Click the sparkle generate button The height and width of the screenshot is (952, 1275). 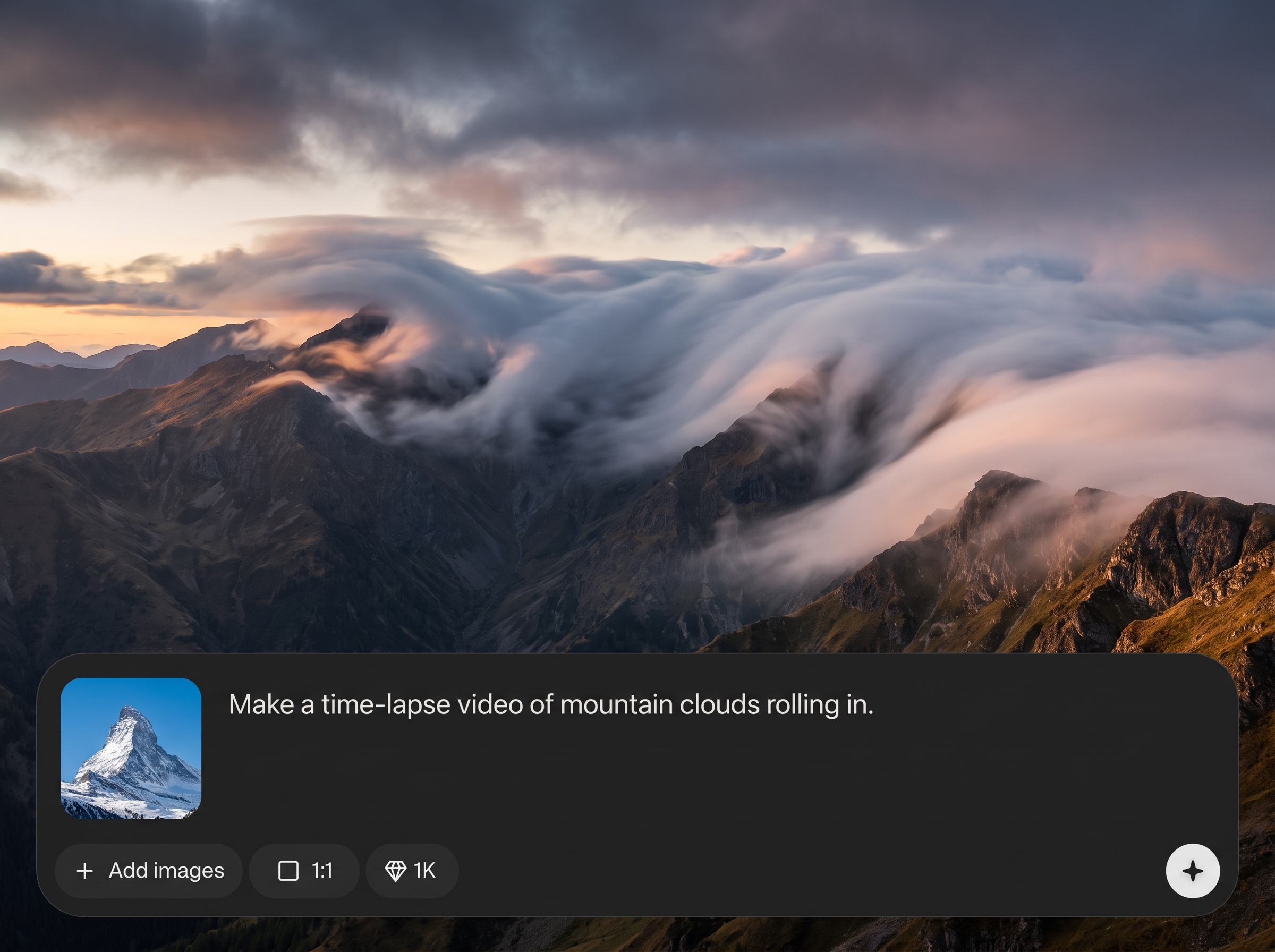point(1193,871)
